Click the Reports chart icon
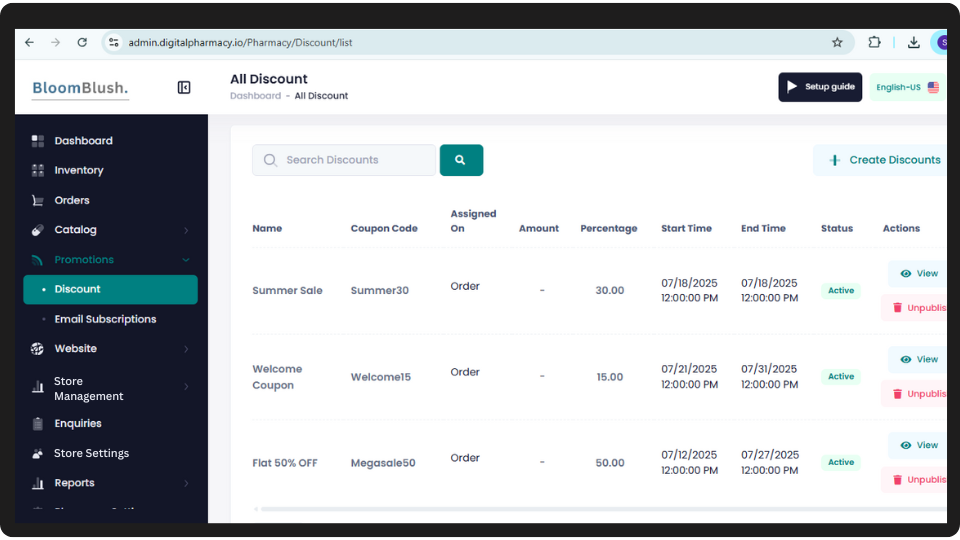The height and width of the screenshot is (540, 960). 37,483
